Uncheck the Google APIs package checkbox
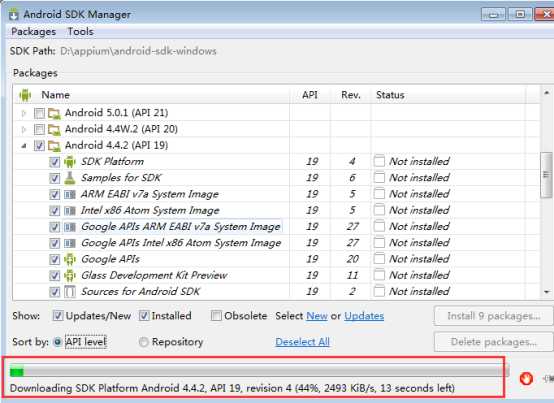554x403 pixels. click(x=54, y=259)
